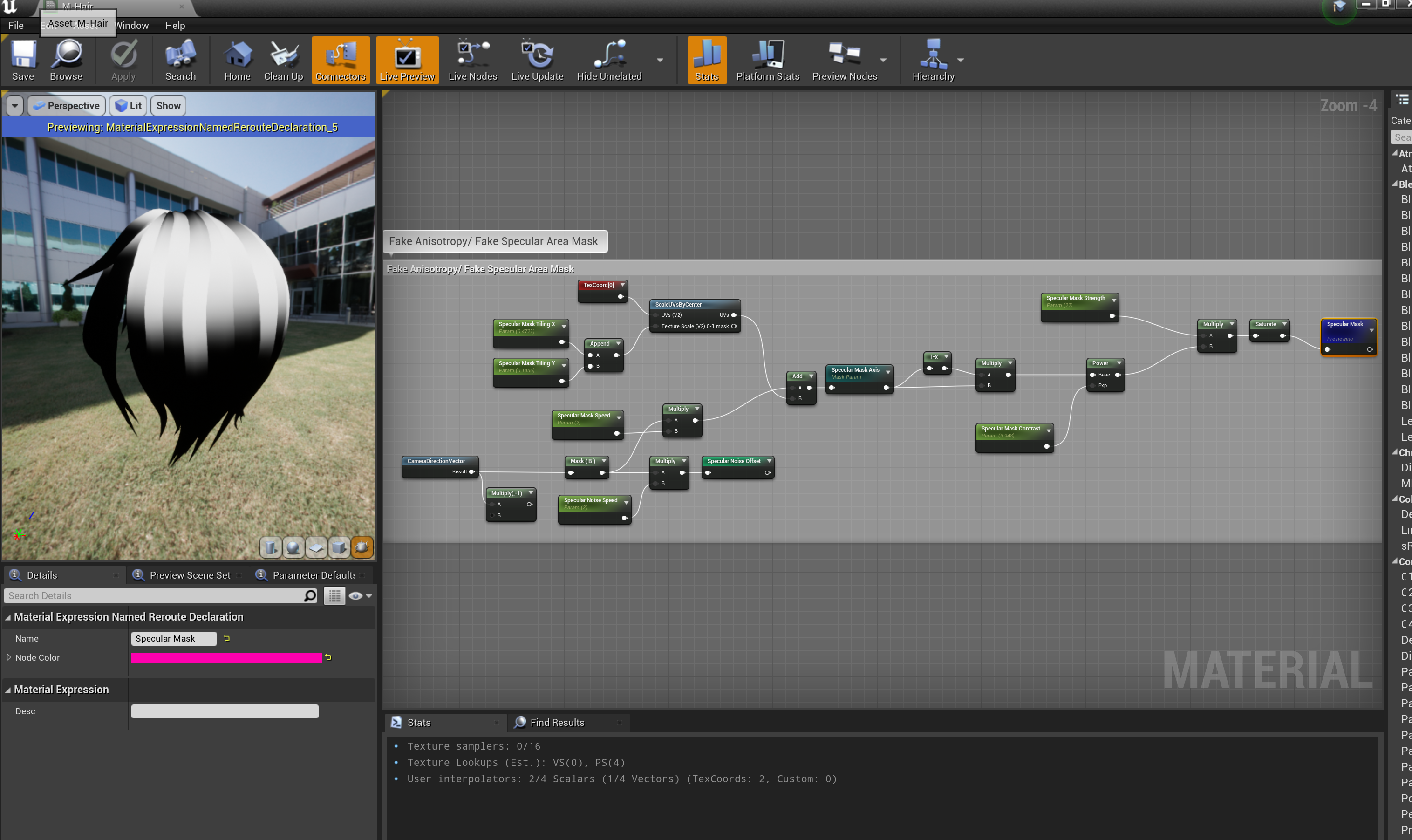Click the empty Desc field
This screenshot has height=840, width=1412.
225,711
